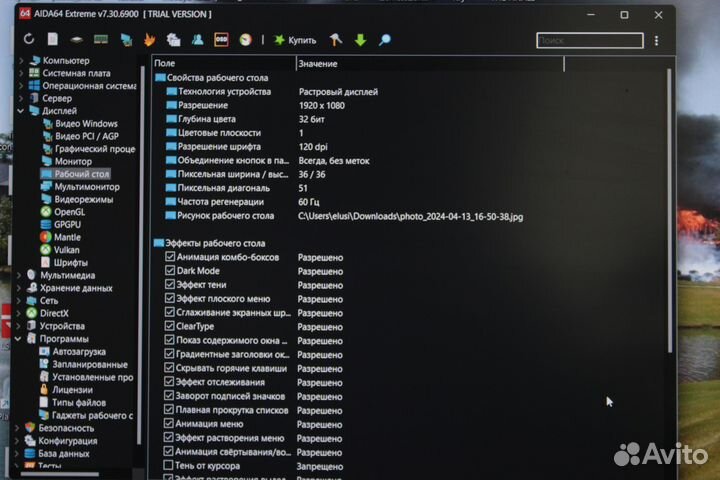Open the preferences tools icon

(336, 40)
